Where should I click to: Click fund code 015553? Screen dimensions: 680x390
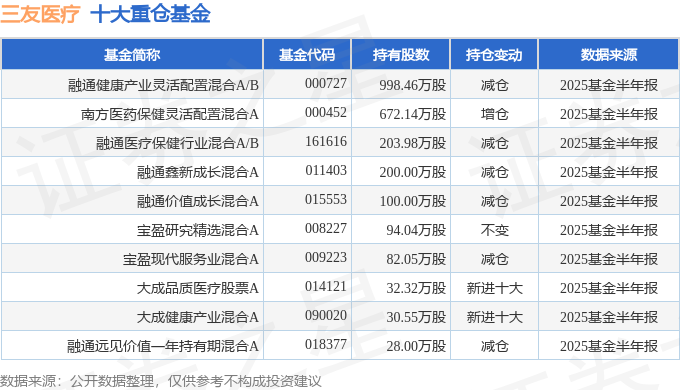coord(326,200)
